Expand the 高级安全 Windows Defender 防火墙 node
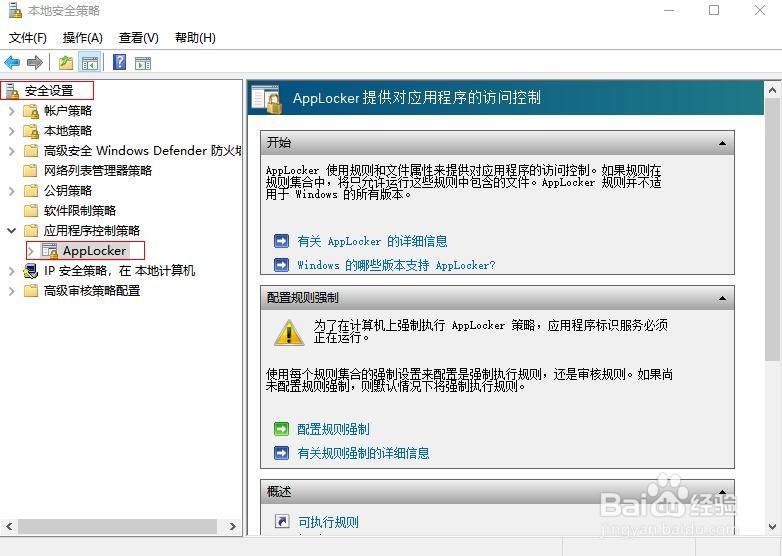Screen dimensions: 782x556 pos(12,151)
